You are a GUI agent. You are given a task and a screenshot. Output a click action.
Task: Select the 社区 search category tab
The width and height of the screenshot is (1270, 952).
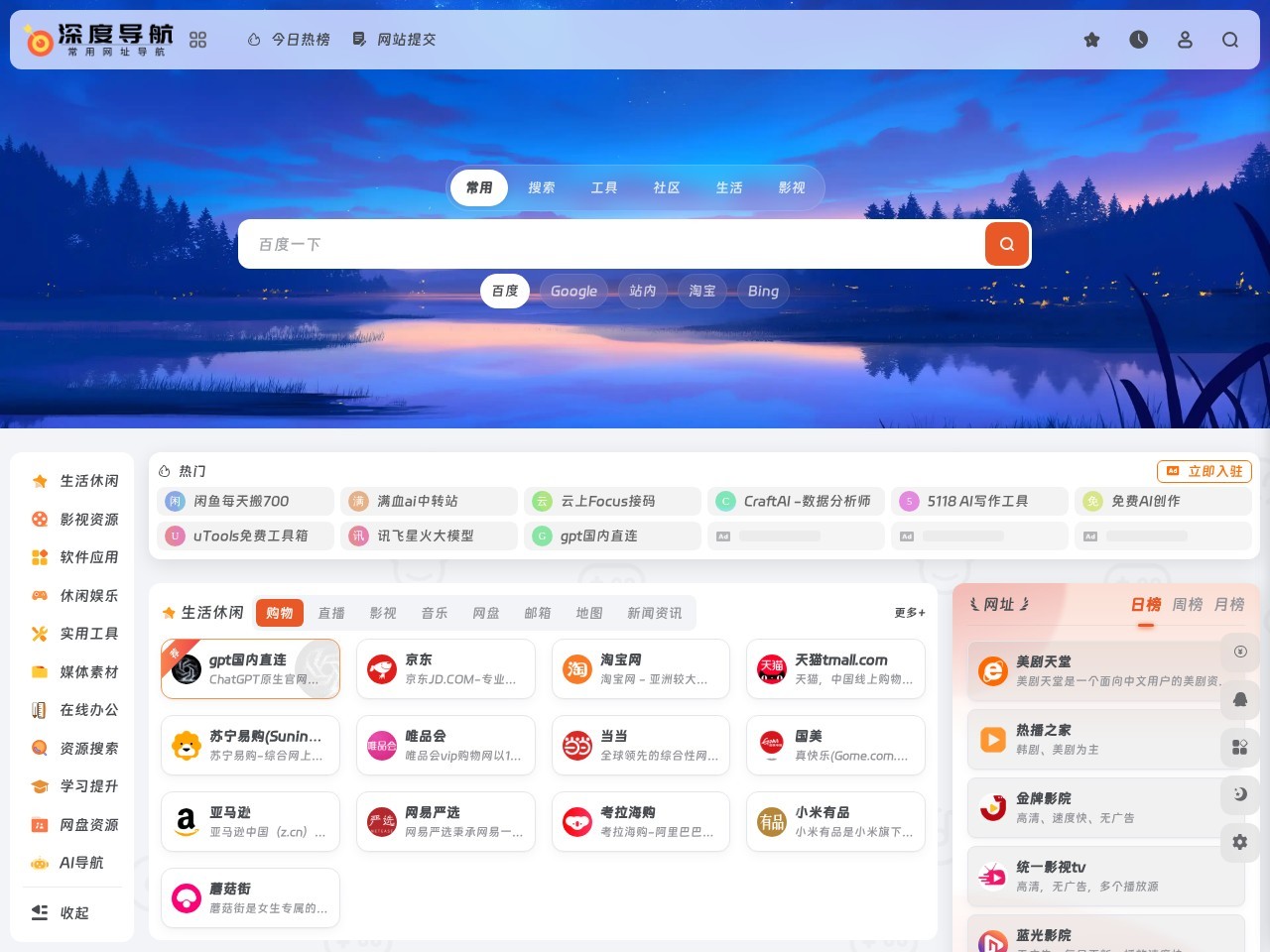click(x=667, y=187)
